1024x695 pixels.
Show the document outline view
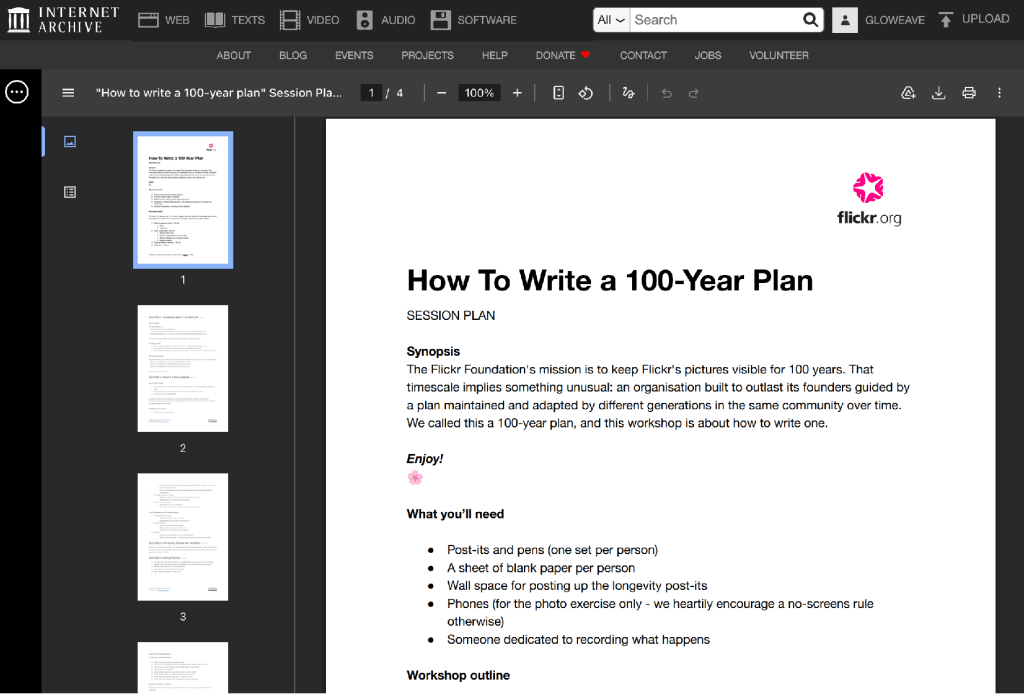click(70, 192)
